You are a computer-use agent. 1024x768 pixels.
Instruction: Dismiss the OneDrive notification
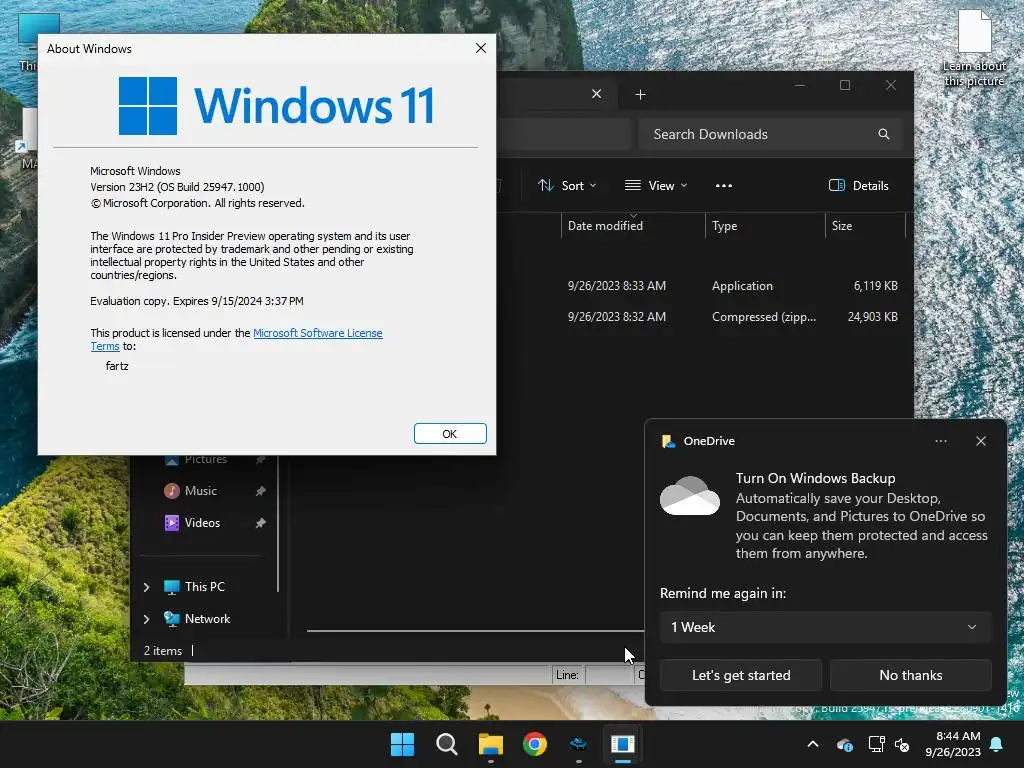click(980, 441)
